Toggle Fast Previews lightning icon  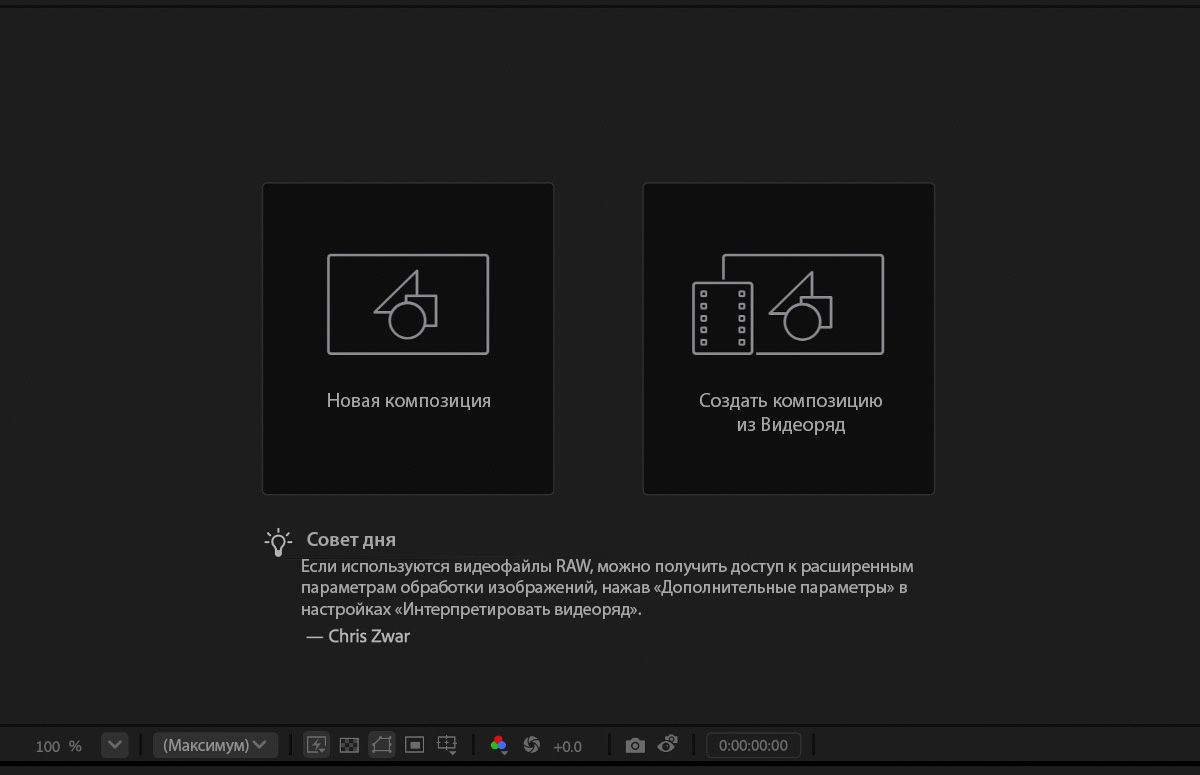pos(317,745)
